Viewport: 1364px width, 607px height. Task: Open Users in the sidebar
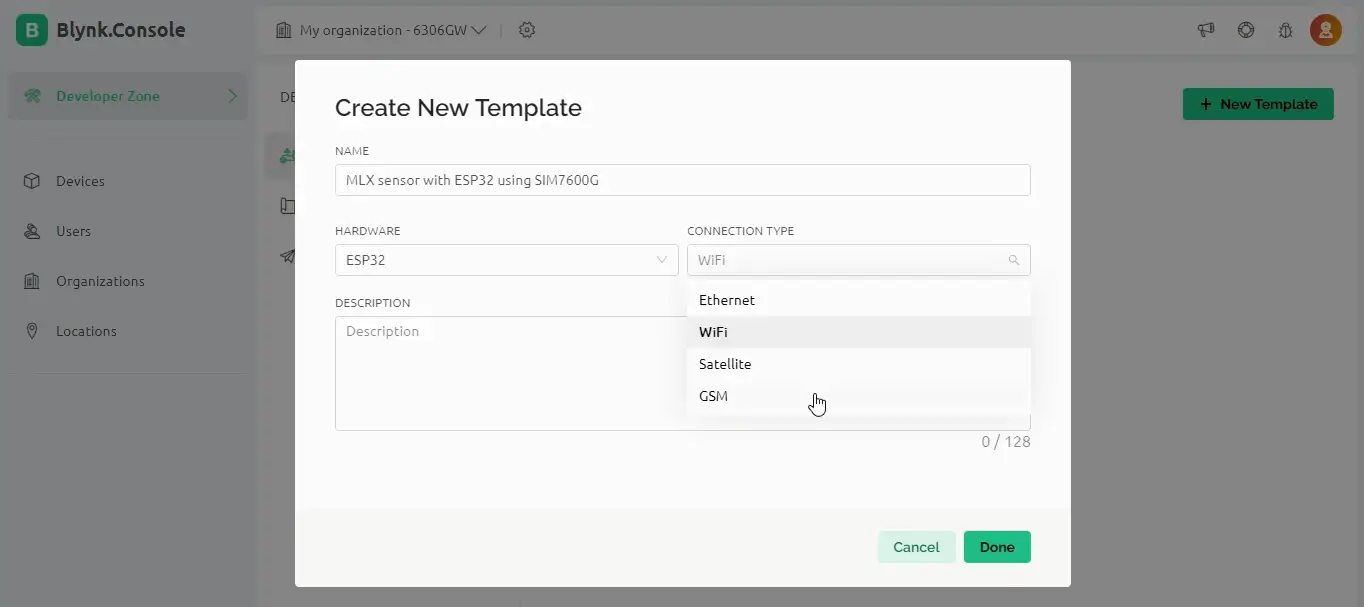(127, 231)
